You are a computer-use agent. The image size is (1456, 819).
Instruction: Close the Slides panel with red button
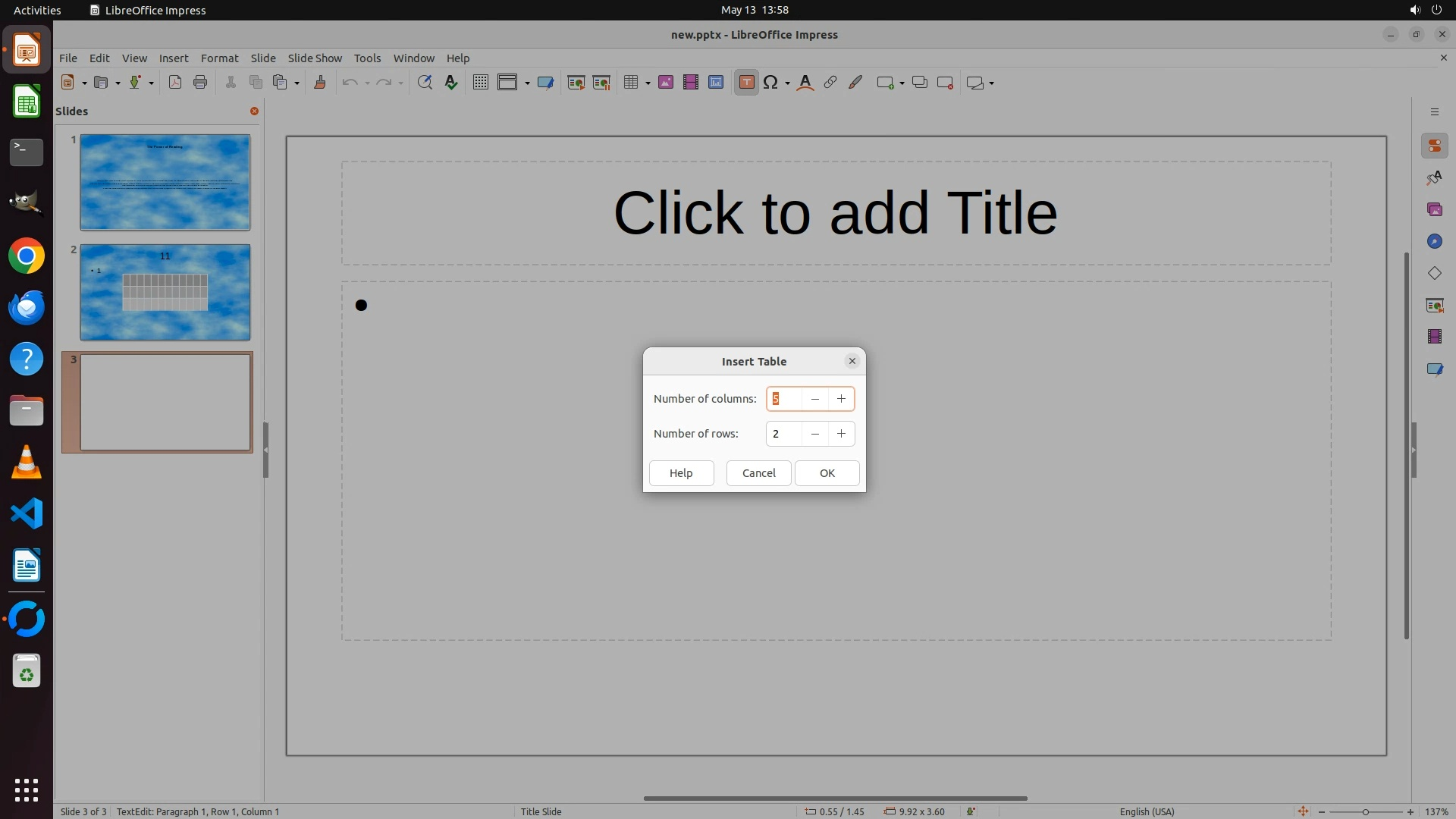point(255,111)
